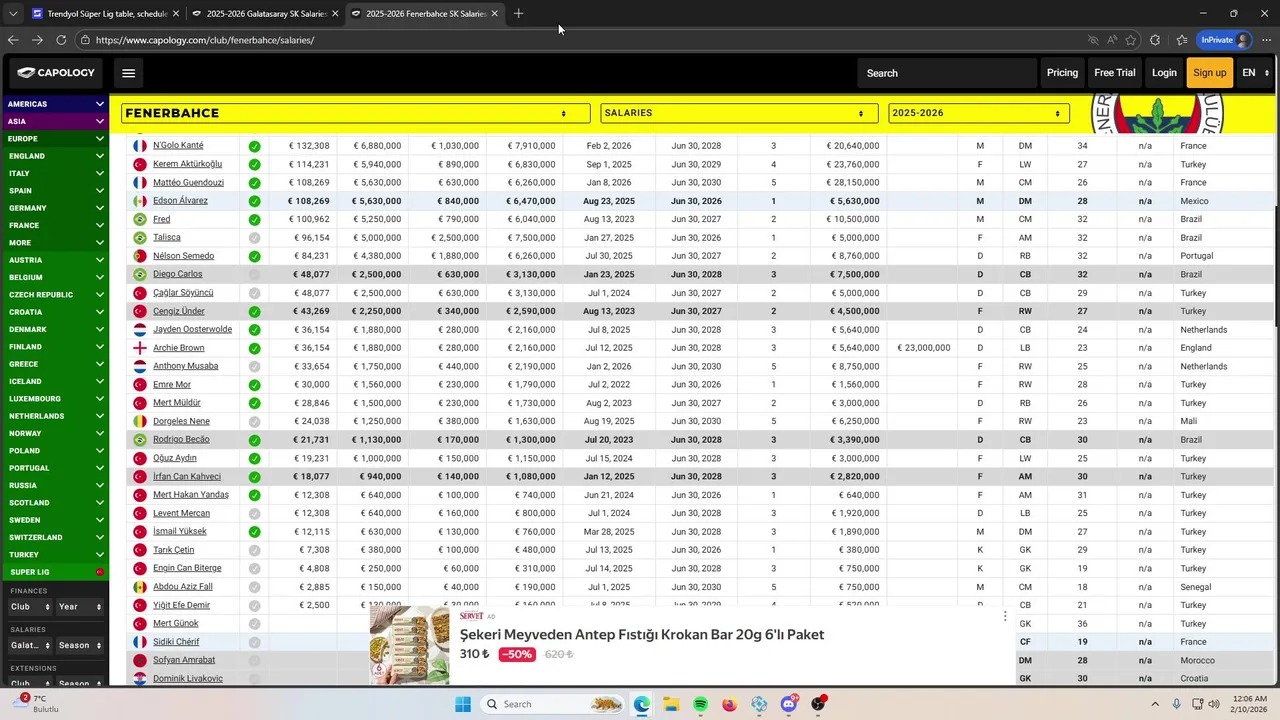
Task: Show hidden system tray icons
Action: point(1155,704)
